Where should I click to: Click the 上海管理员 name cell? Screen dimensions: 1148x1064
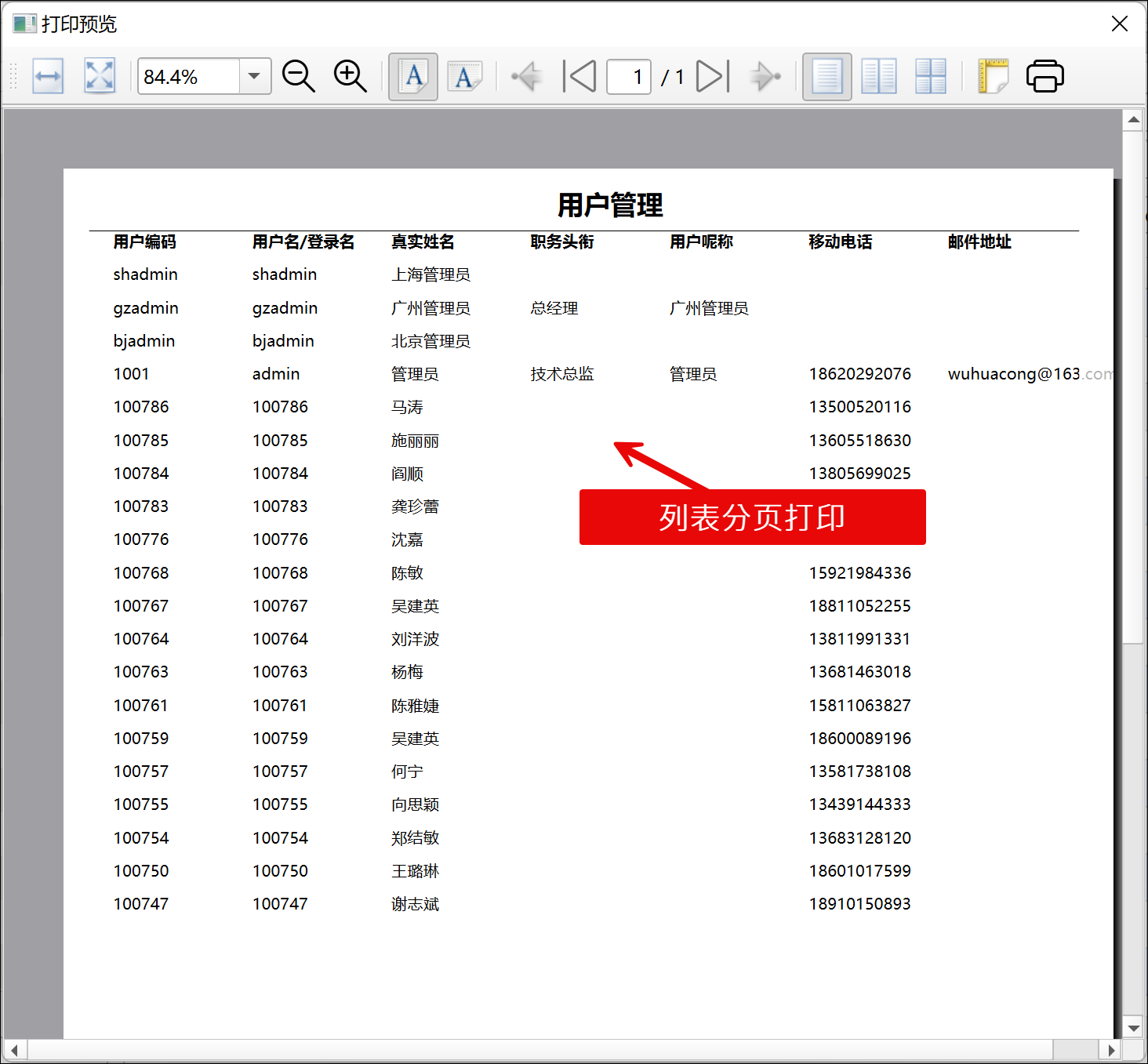click(430, 274)
